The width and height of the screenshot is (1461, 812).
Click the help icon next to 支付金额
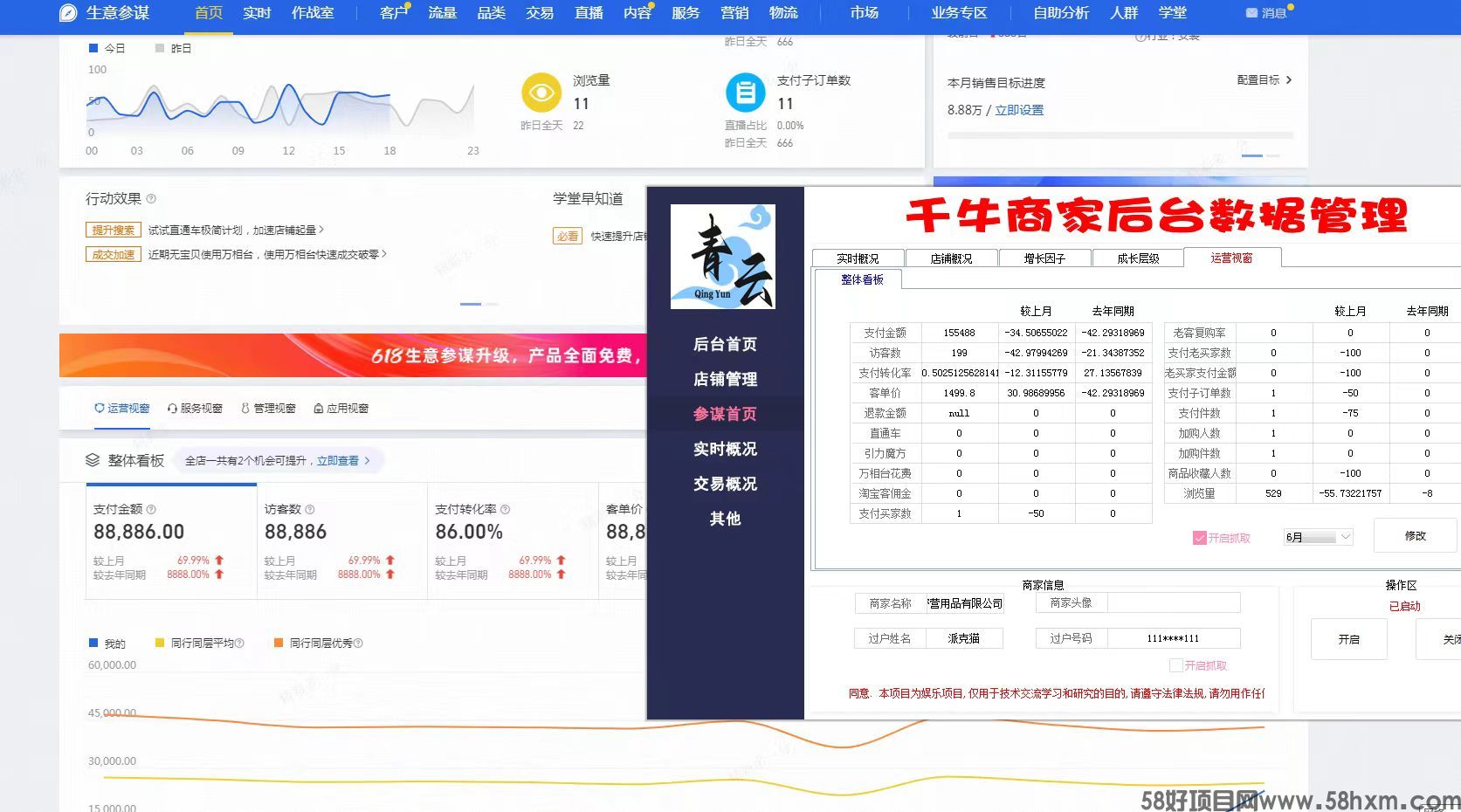[151, 509]
